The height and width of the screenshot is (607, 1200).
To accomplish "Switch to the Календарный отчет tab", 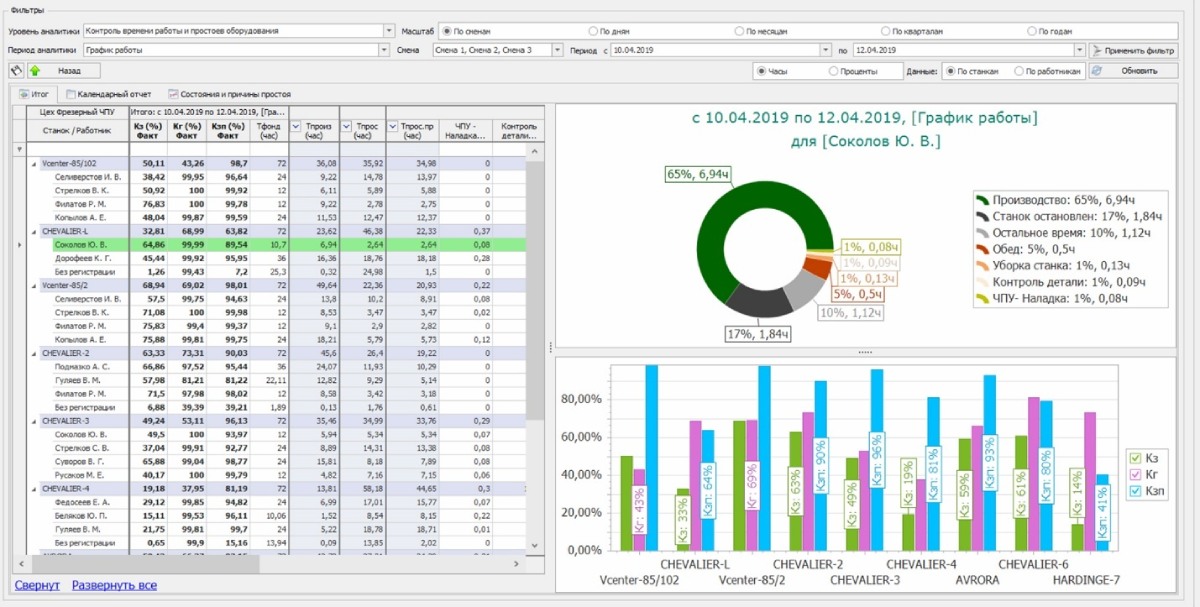I will click(108, 94).
